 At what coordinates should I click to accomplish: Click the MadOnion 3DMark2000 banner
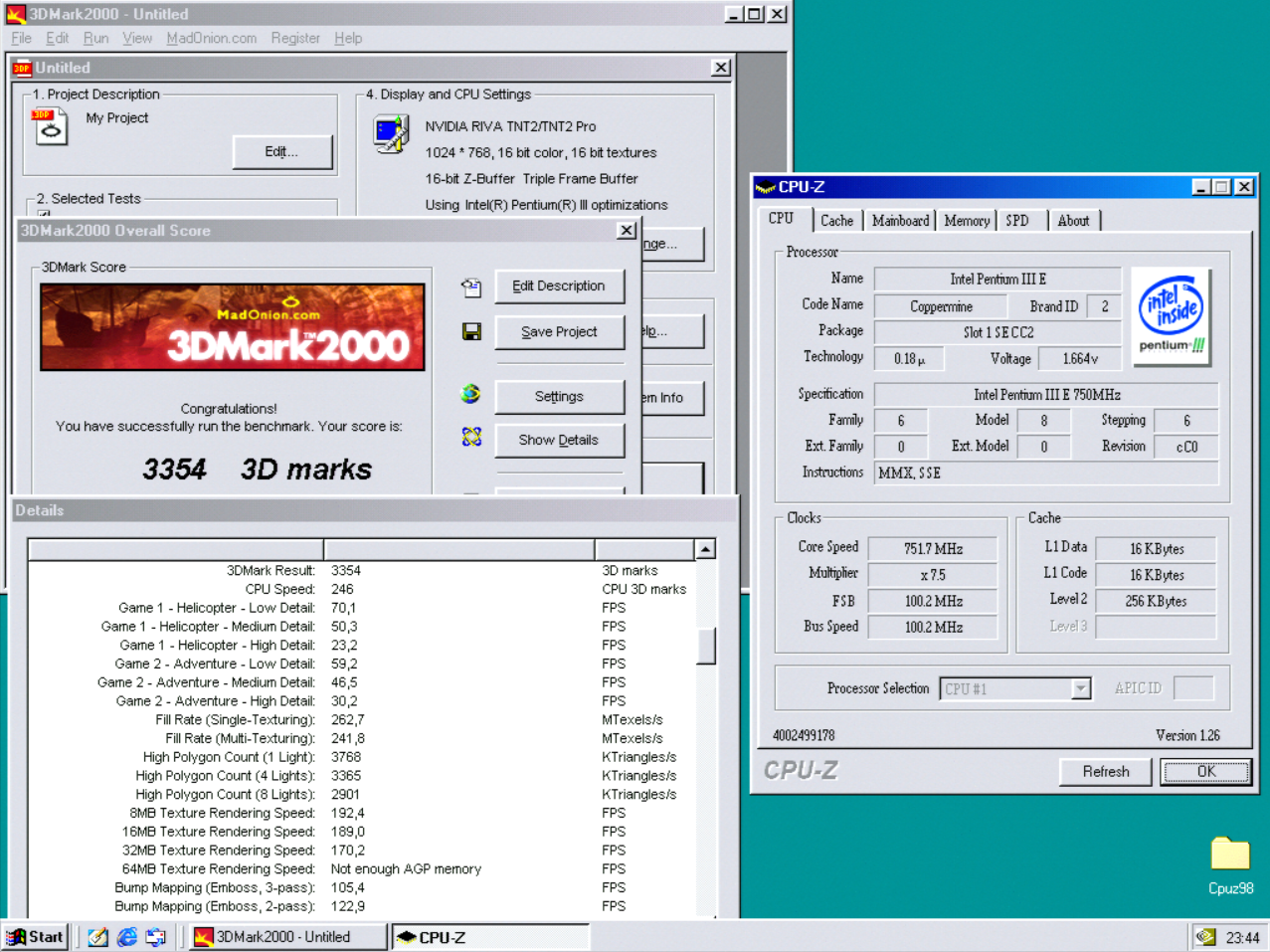[x=233, y=327]
